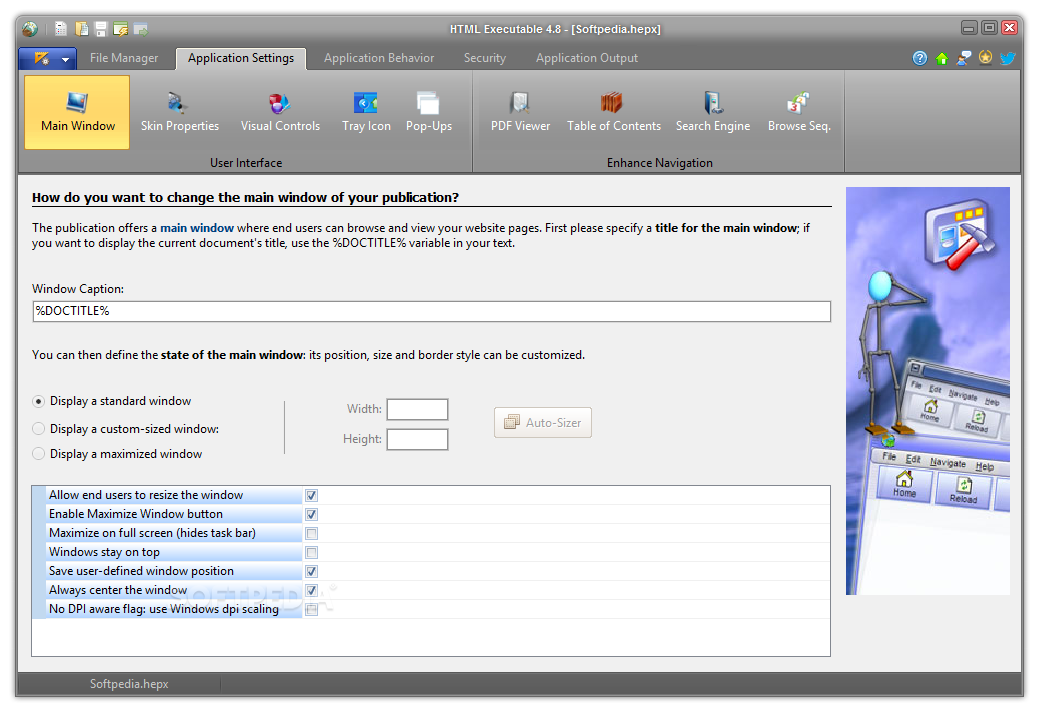The width and height of the screenshot is (1039, 712).
Task: Open a project file from the quick toolbar
Action: [x=82, y=29]
